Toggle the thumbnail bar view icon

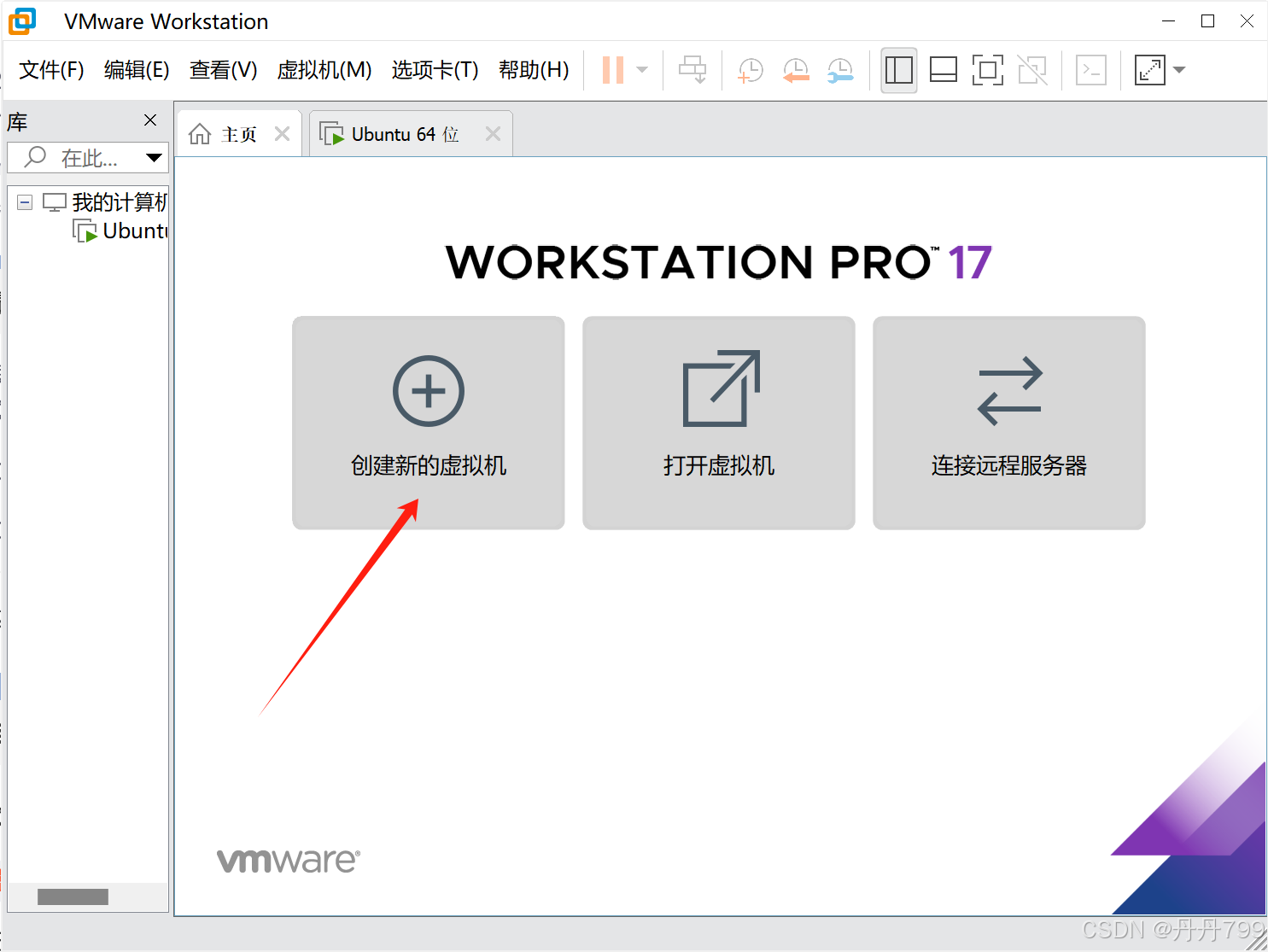[x=943, y=70]
